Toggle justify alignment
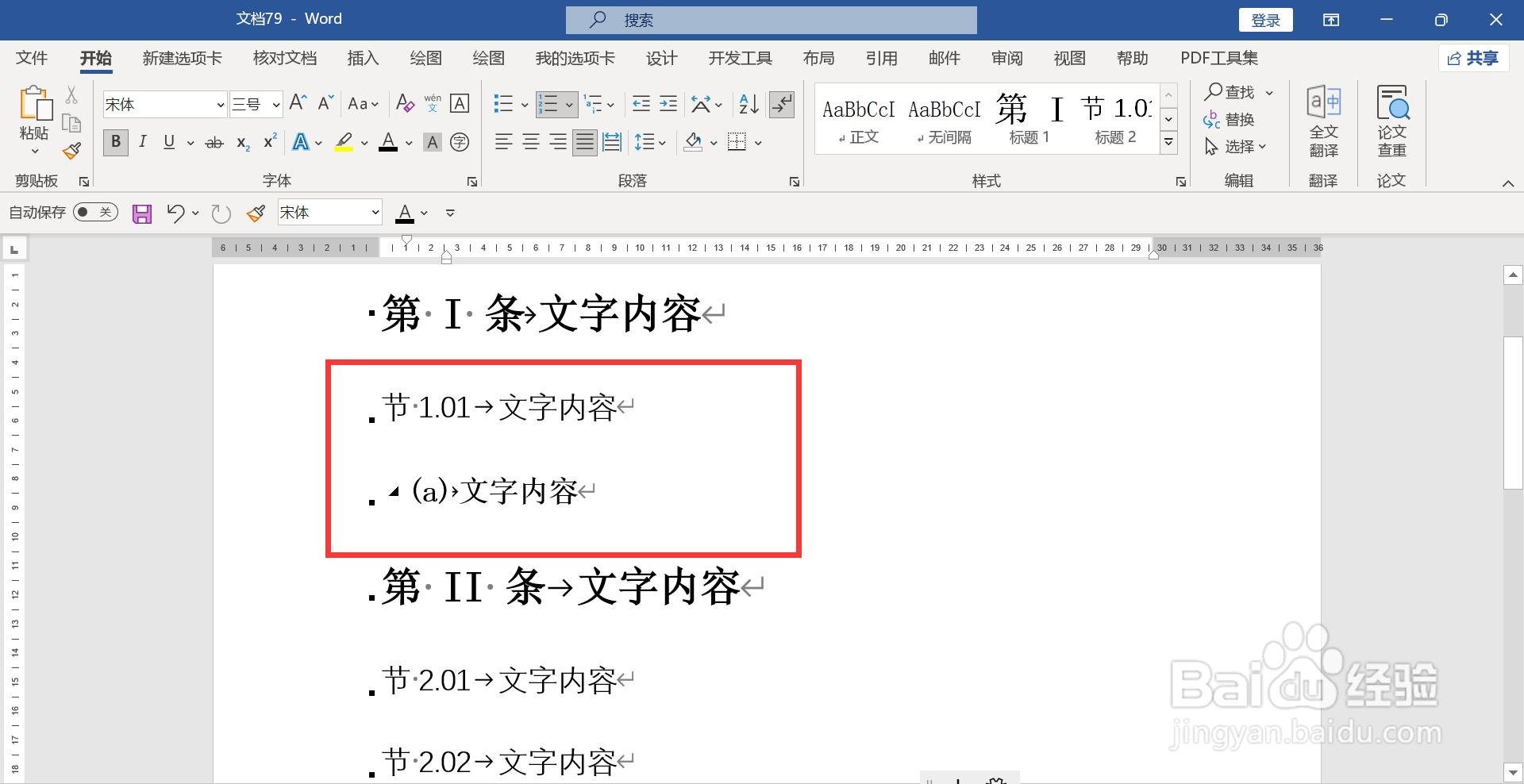Image resolution: width=1524 pixels, height=784 pixels. coord(585,143)
